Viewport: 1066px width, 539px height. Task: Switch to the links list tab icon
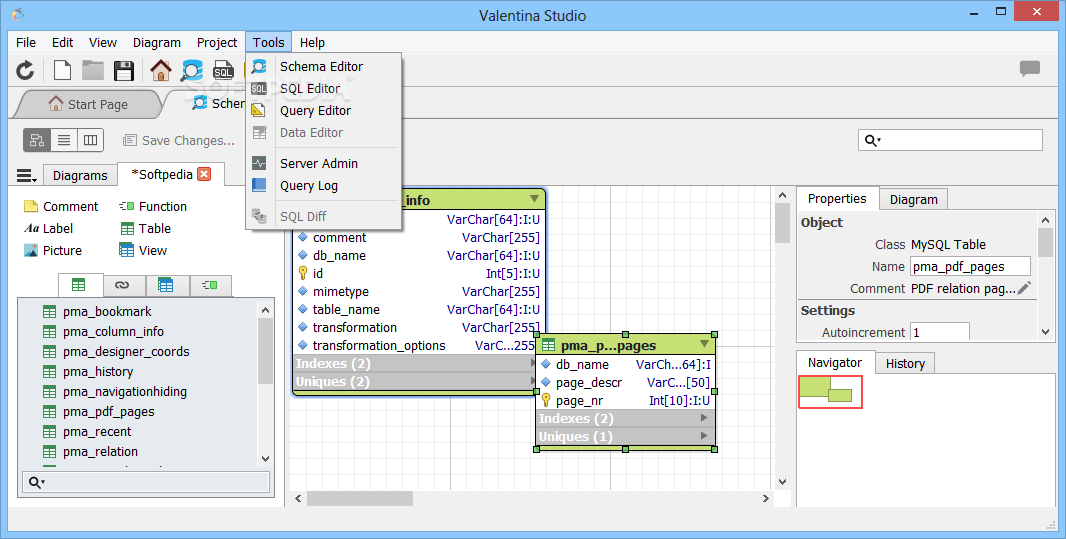[x=122, y=285]
